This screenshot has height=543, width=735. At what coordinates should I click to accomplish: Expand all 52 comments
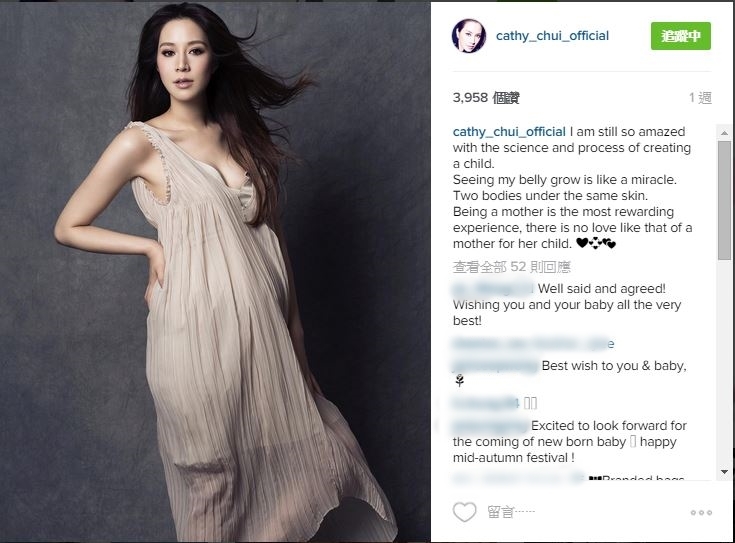point(511,267)
